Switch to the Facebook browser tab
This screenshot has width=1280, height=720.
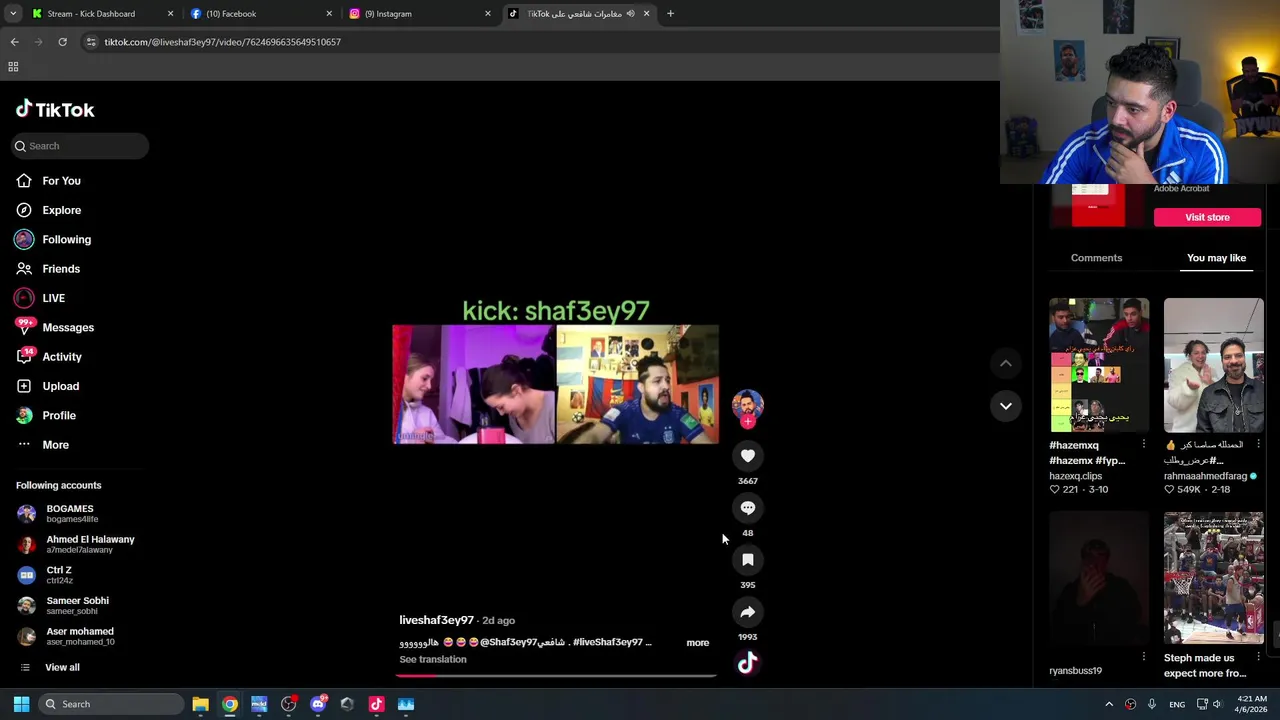pos(260,14)
